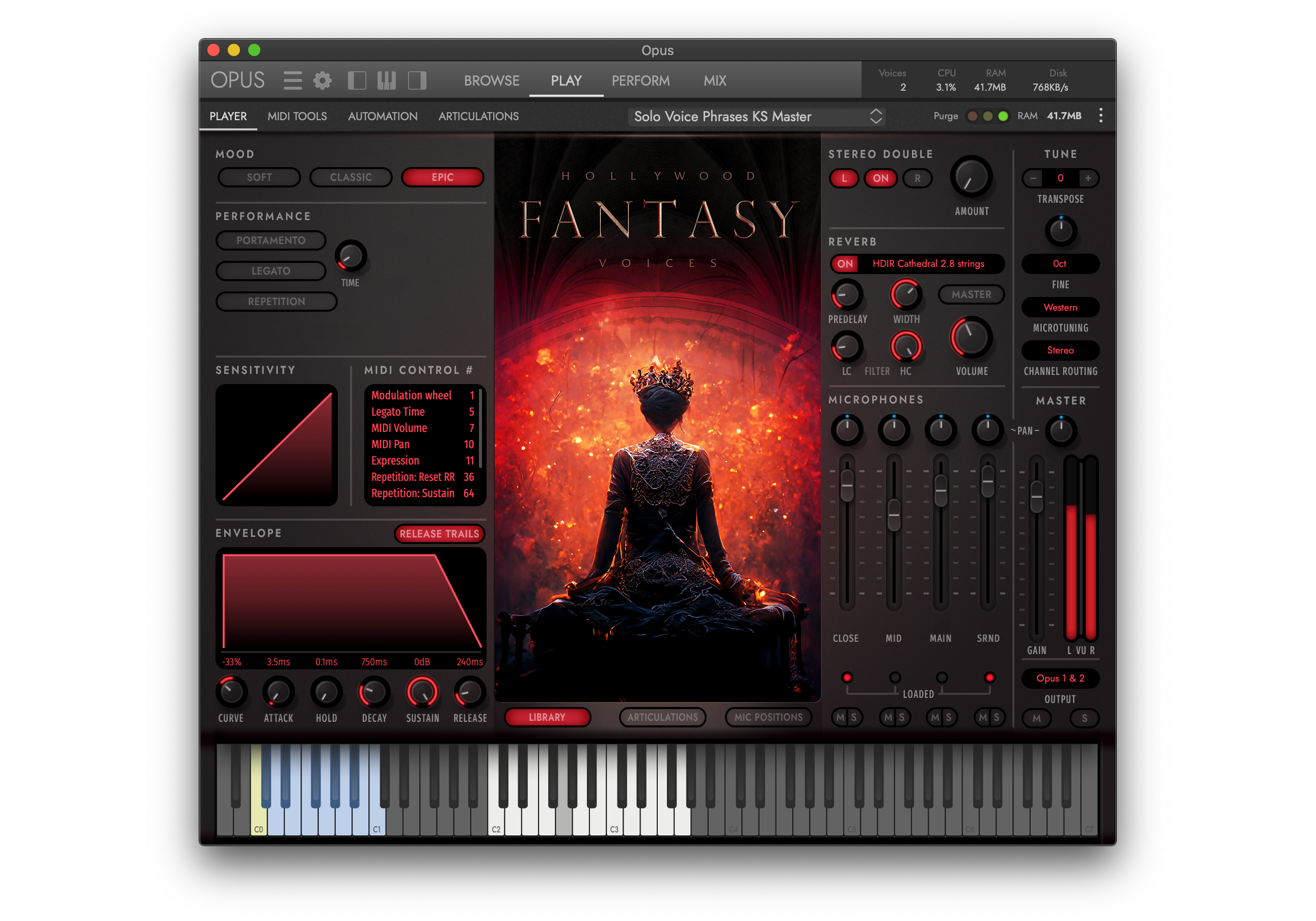
Task: Solo the master output S button
Action: [1084, 718]
